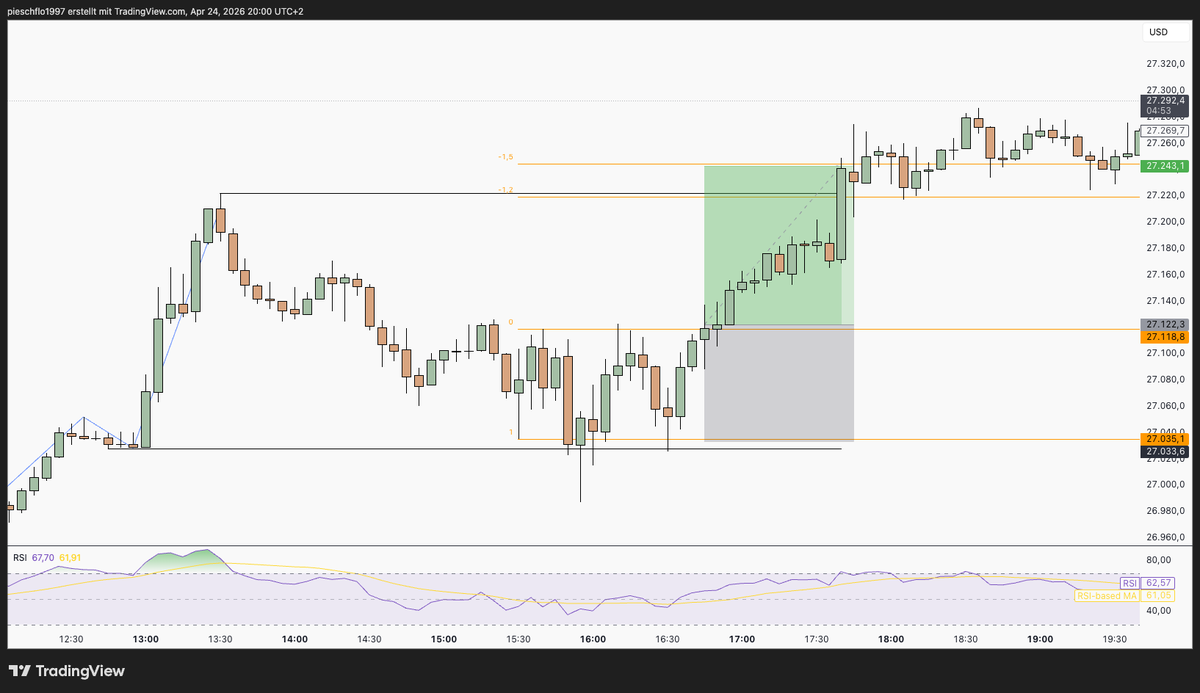Click the 27.220,0 price axis tick
Viewport: 1200px width, 693px height.
tap(1166, 195)
